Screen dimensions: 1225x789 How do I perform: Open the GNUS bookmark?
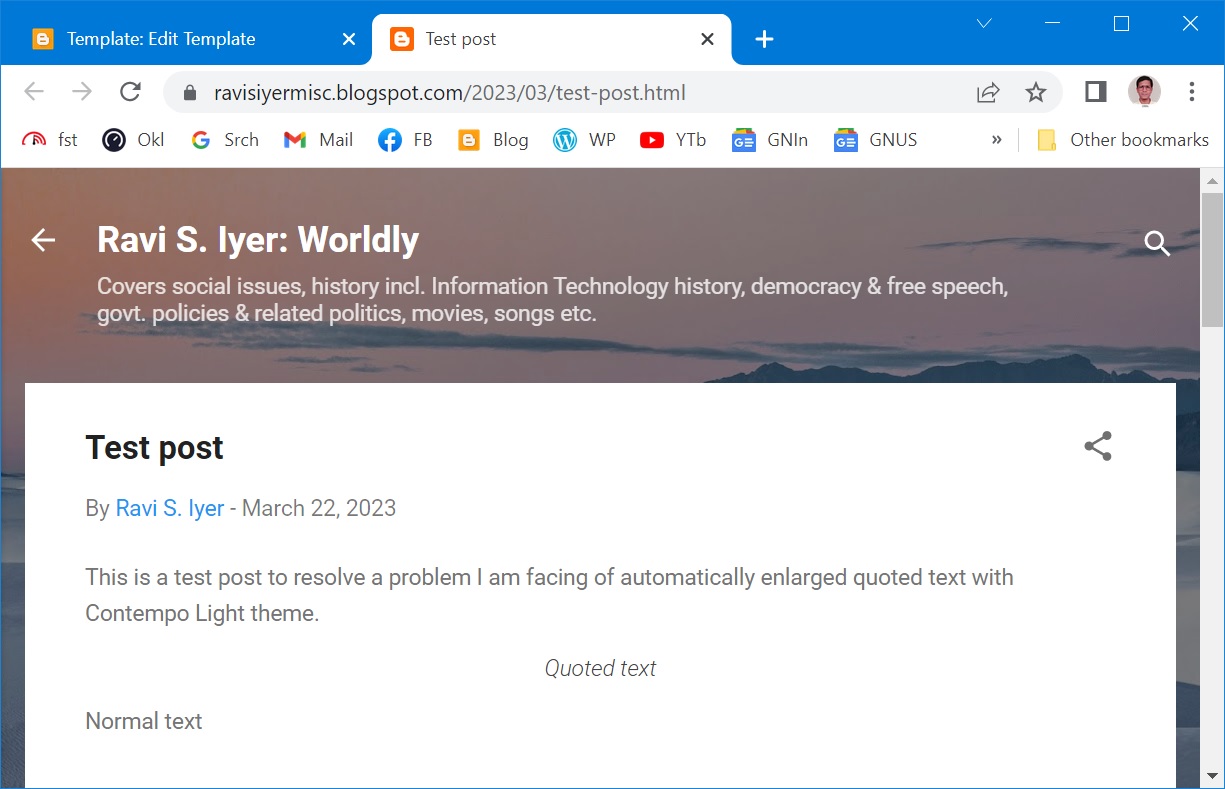pyautogui.click(x=875, y=140)
